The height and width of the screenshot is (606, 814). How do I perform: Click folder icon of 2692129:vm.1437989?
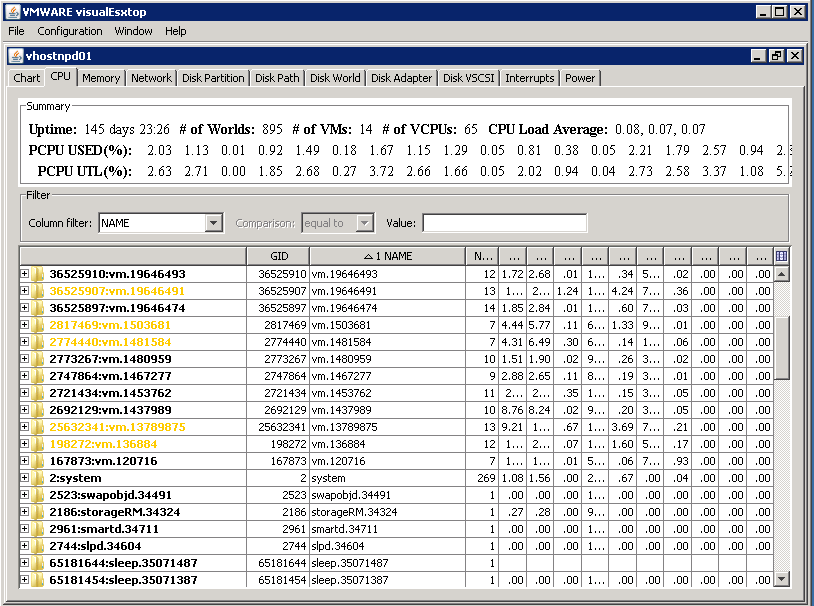pos(37,410)
